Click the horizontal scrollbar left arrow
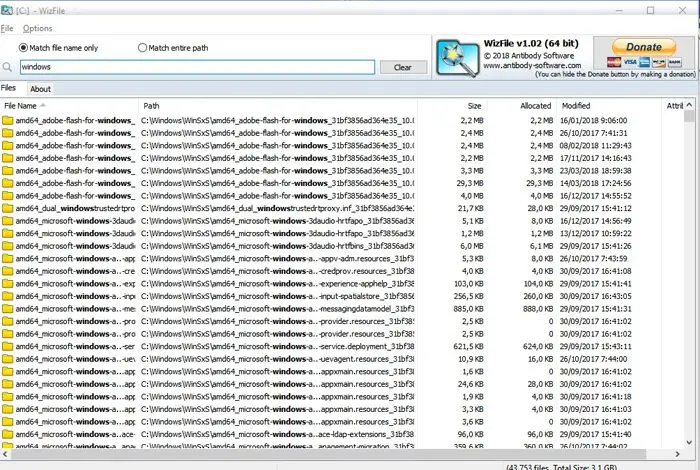Image resolution: width=700 pixels, height=470 pixels. coord(5,454)
